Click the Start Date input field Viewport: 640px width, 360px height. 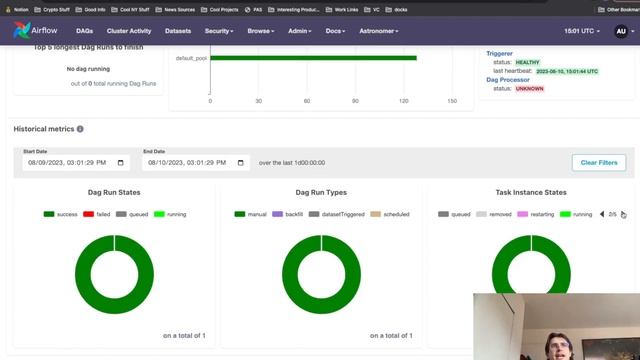click(x=76, y=162)
